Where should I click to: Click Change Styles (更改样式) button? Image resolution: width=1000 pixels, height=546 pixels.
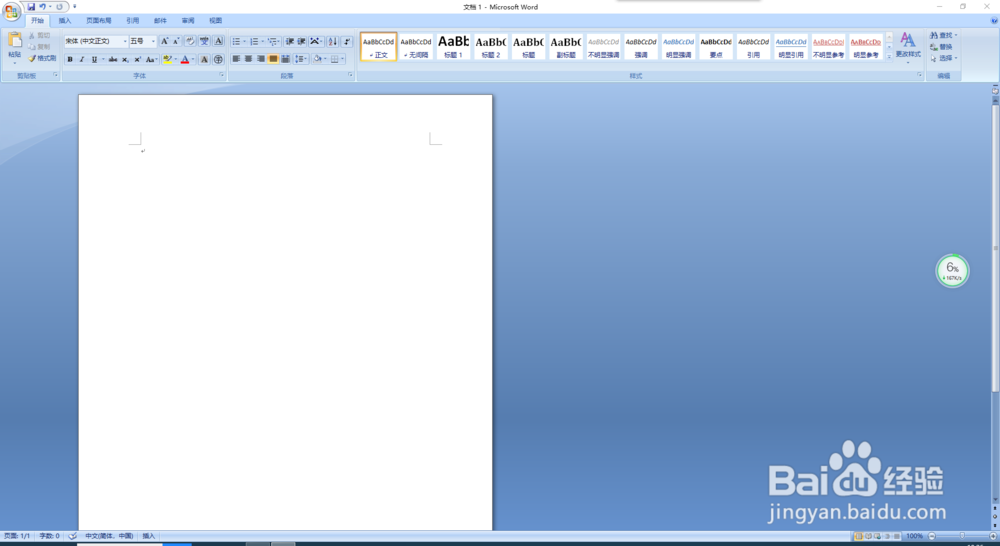908,46
